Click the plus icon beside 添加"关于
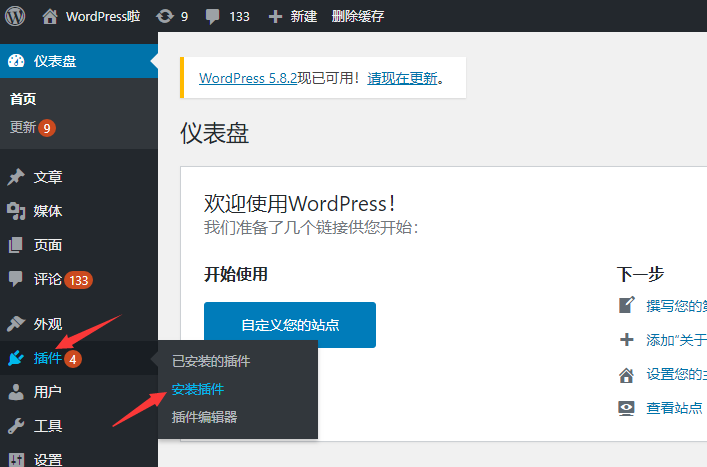Screen dimensions: 707x467 point(626,339)
